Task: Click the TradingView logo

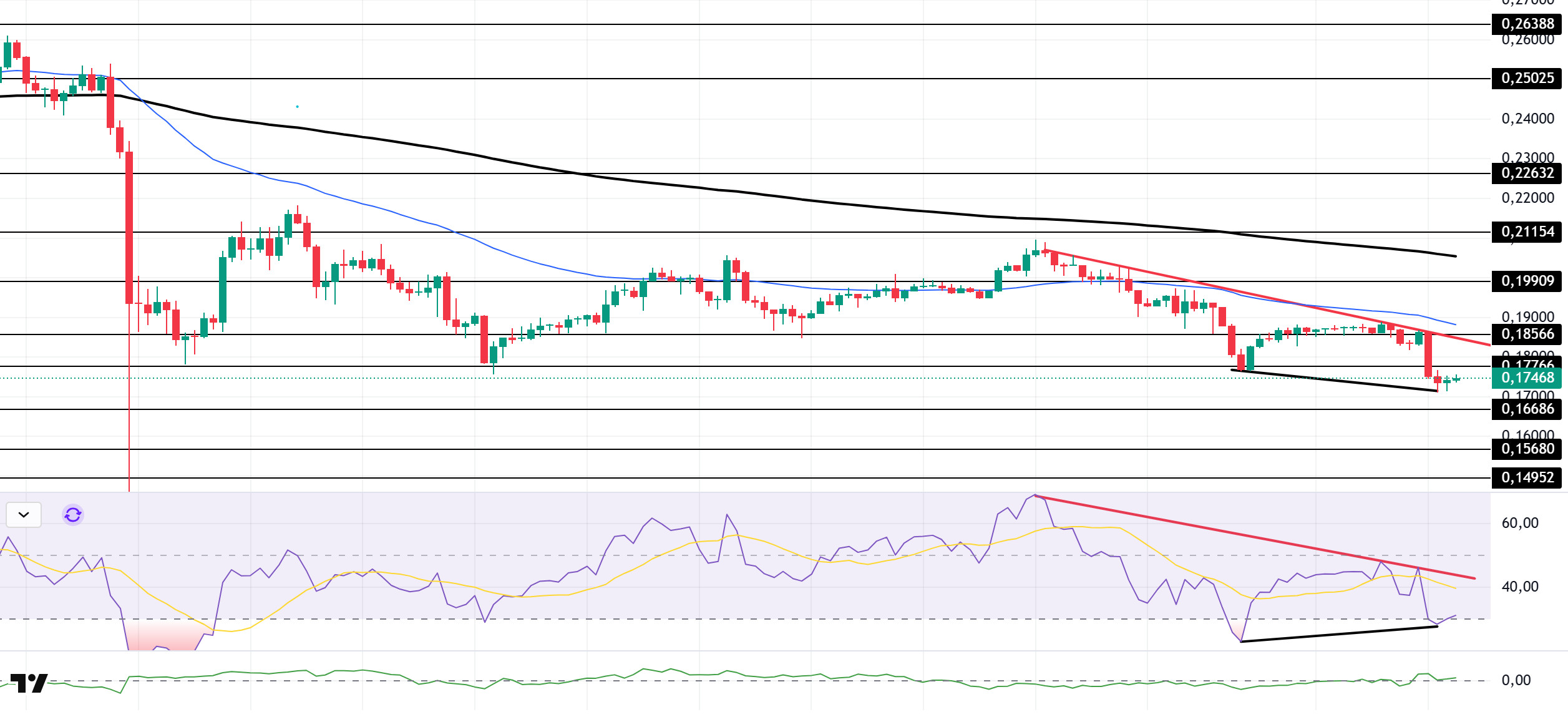Action: point(29,683)
